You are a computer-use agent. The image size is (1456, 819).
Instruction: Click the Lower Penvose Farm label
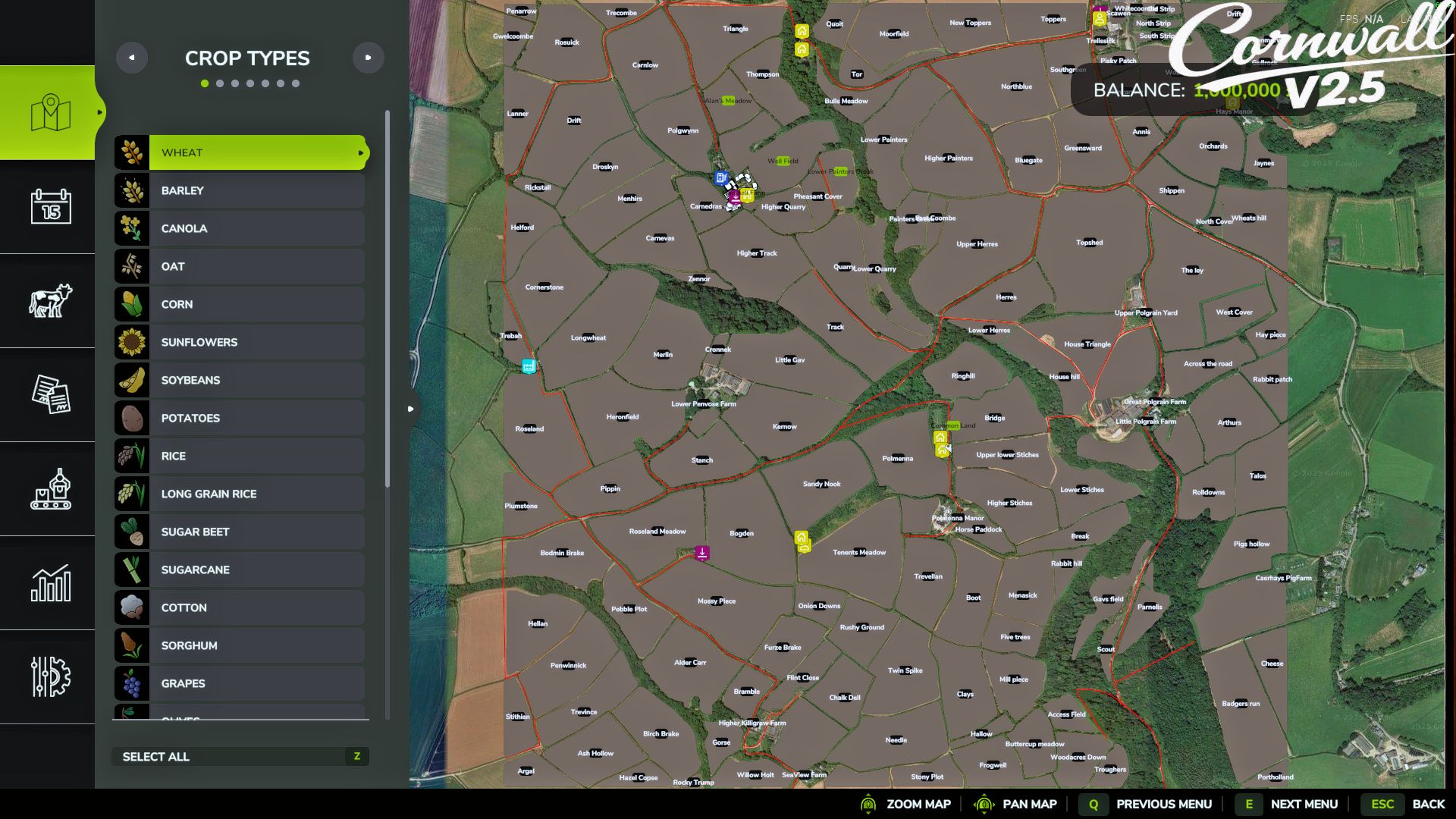(704, 404)
